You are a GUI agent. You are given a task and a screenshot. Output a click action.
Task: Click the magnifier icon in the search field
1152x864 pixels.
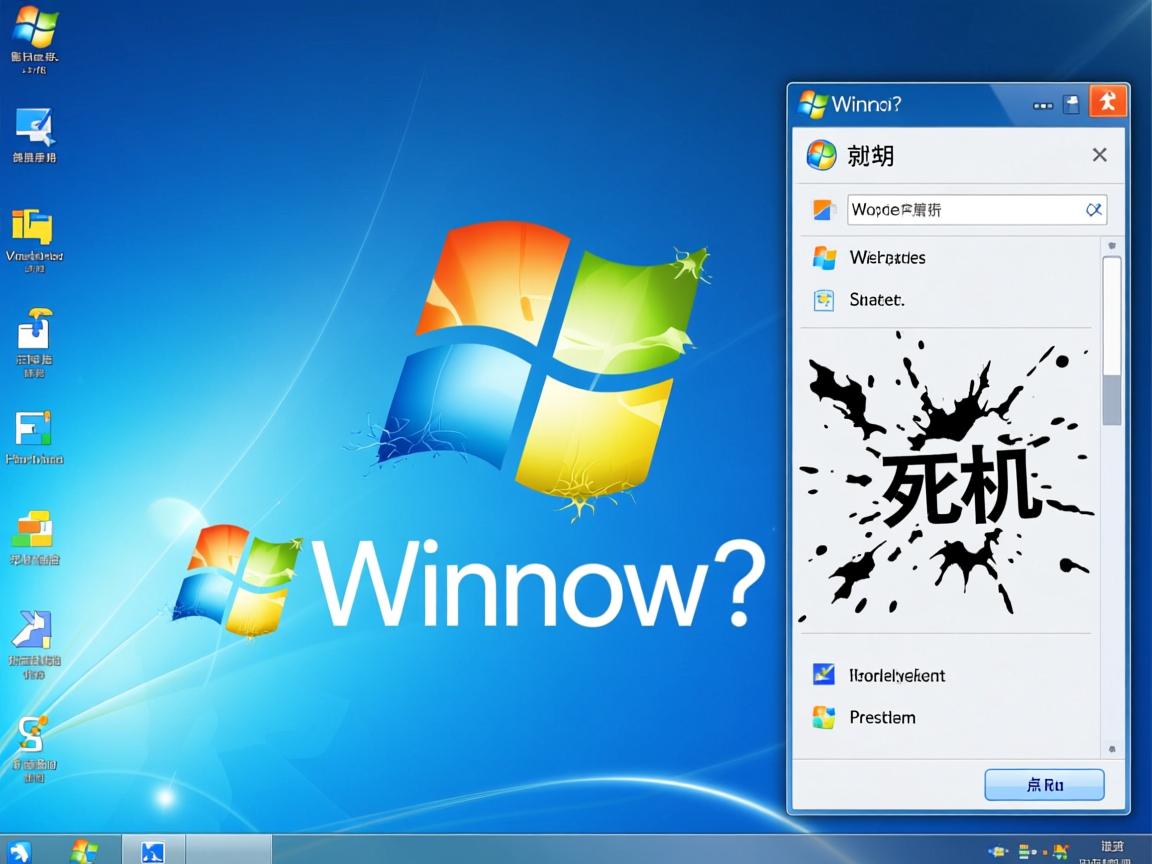click(1092, 209)
